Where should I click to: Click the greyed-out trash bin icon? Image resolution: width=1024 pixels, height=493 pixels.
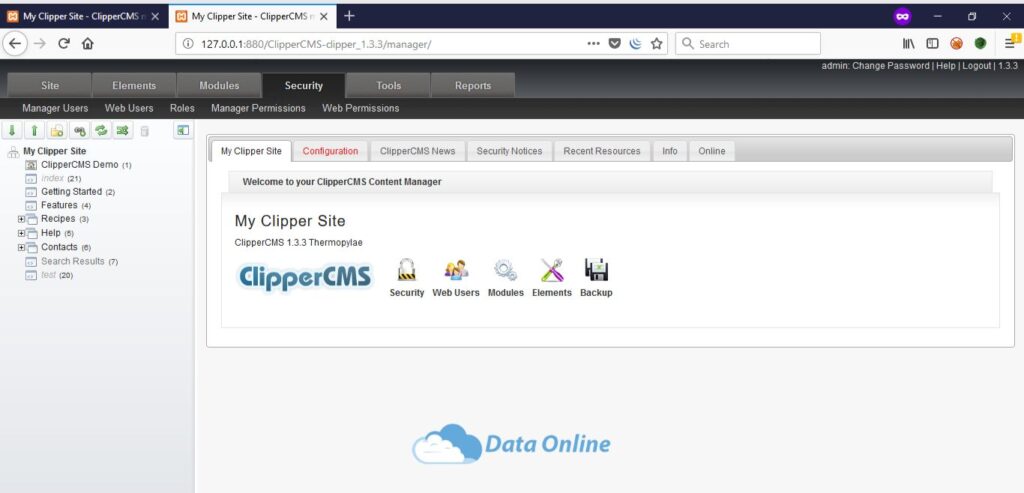[x=144, y=131]
